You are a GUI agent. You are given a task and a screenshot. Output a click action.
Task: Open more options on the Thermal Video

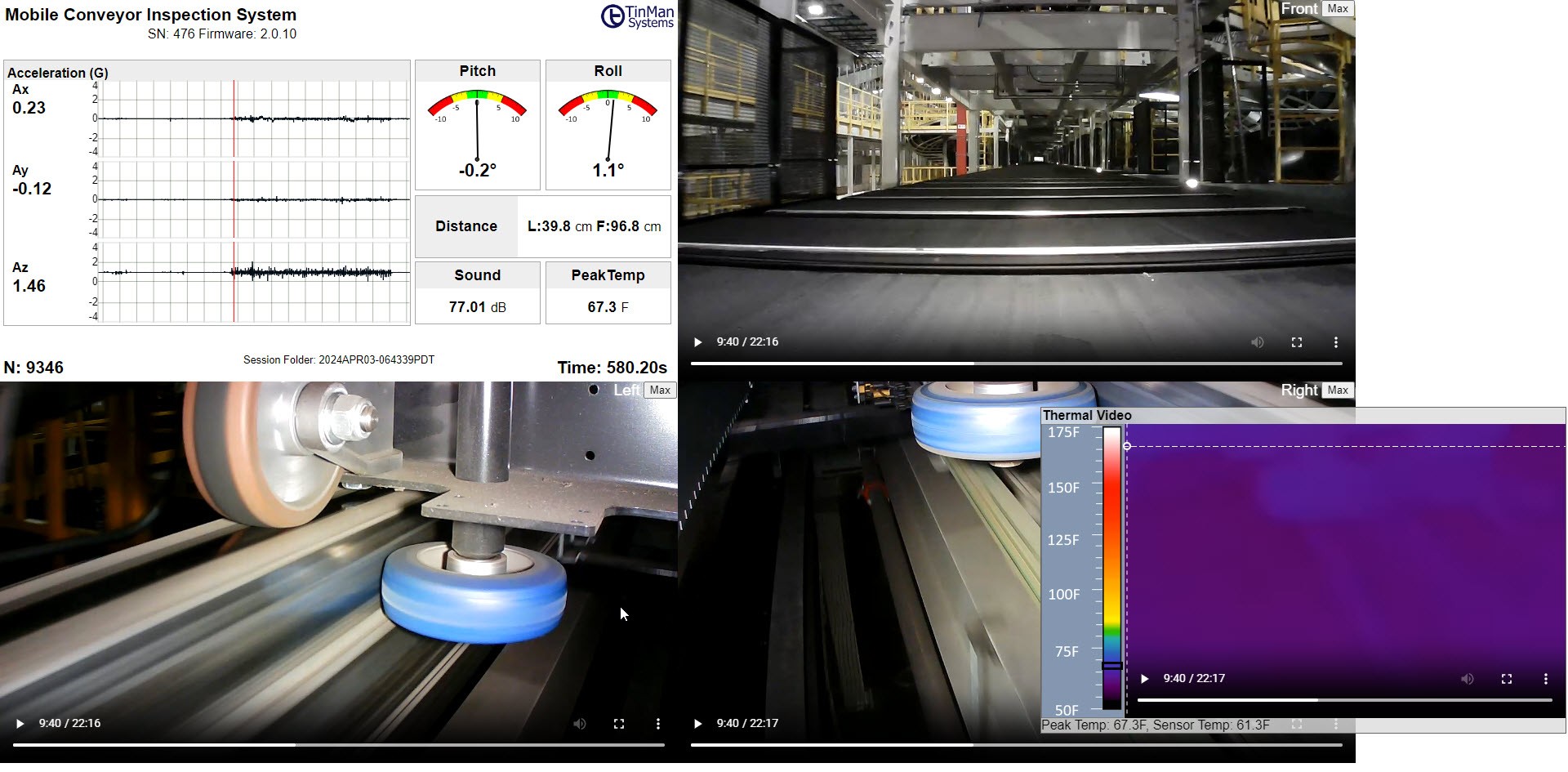click(1544, 678)
